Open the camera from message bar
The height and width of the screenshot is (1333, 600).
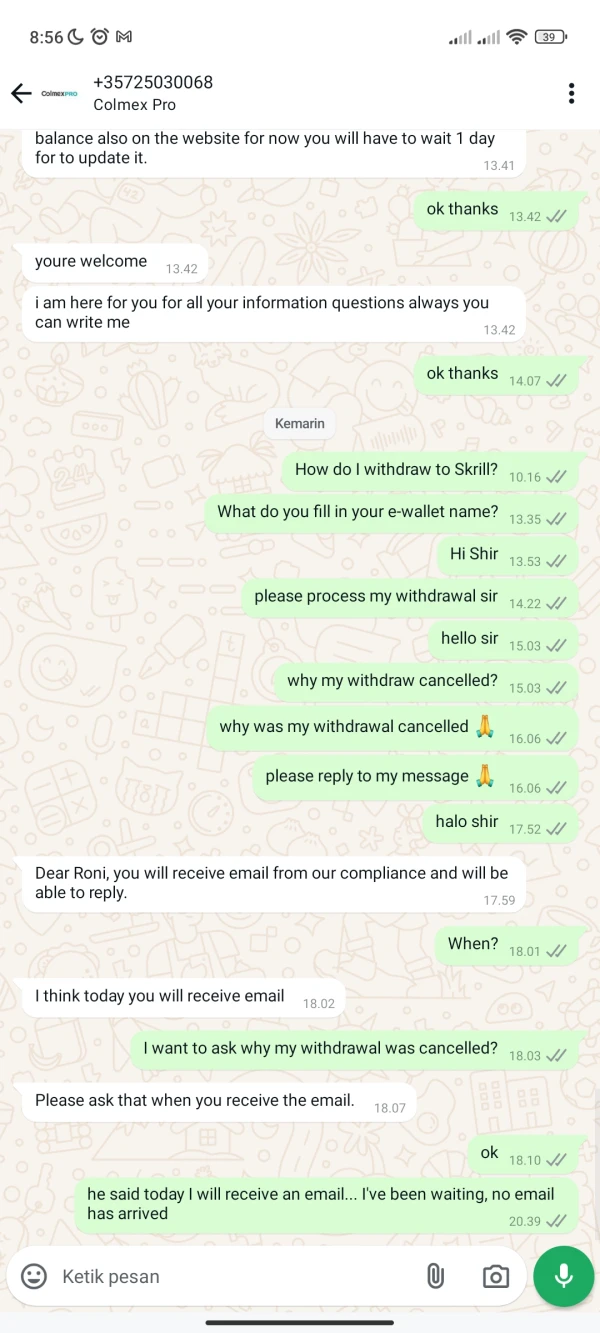pyautogui.click(x=494, y=1276)
